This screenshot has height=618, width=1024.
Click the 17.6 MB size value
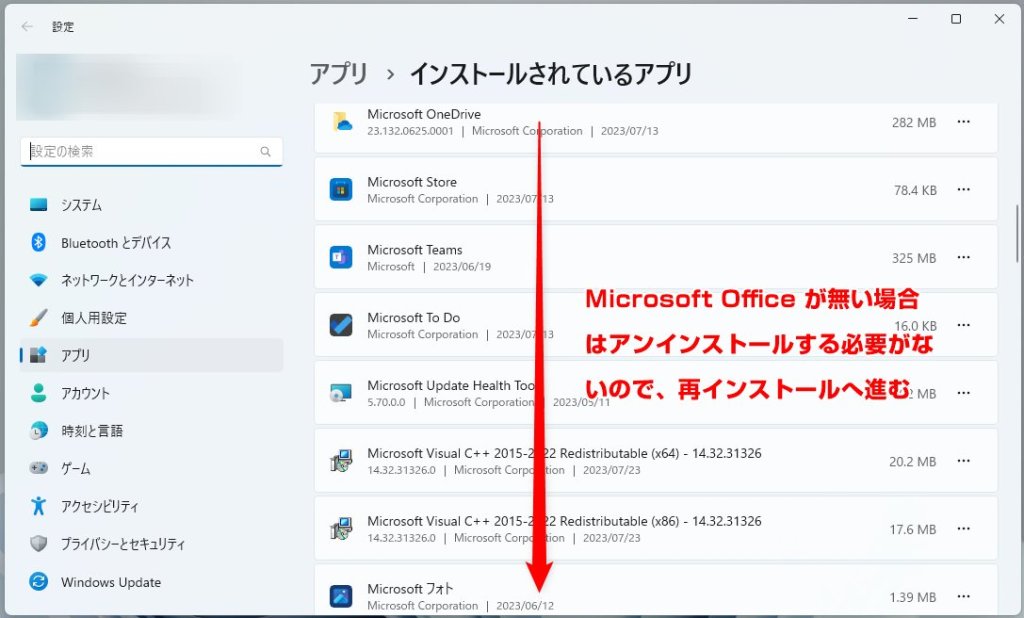click(912, 530)
